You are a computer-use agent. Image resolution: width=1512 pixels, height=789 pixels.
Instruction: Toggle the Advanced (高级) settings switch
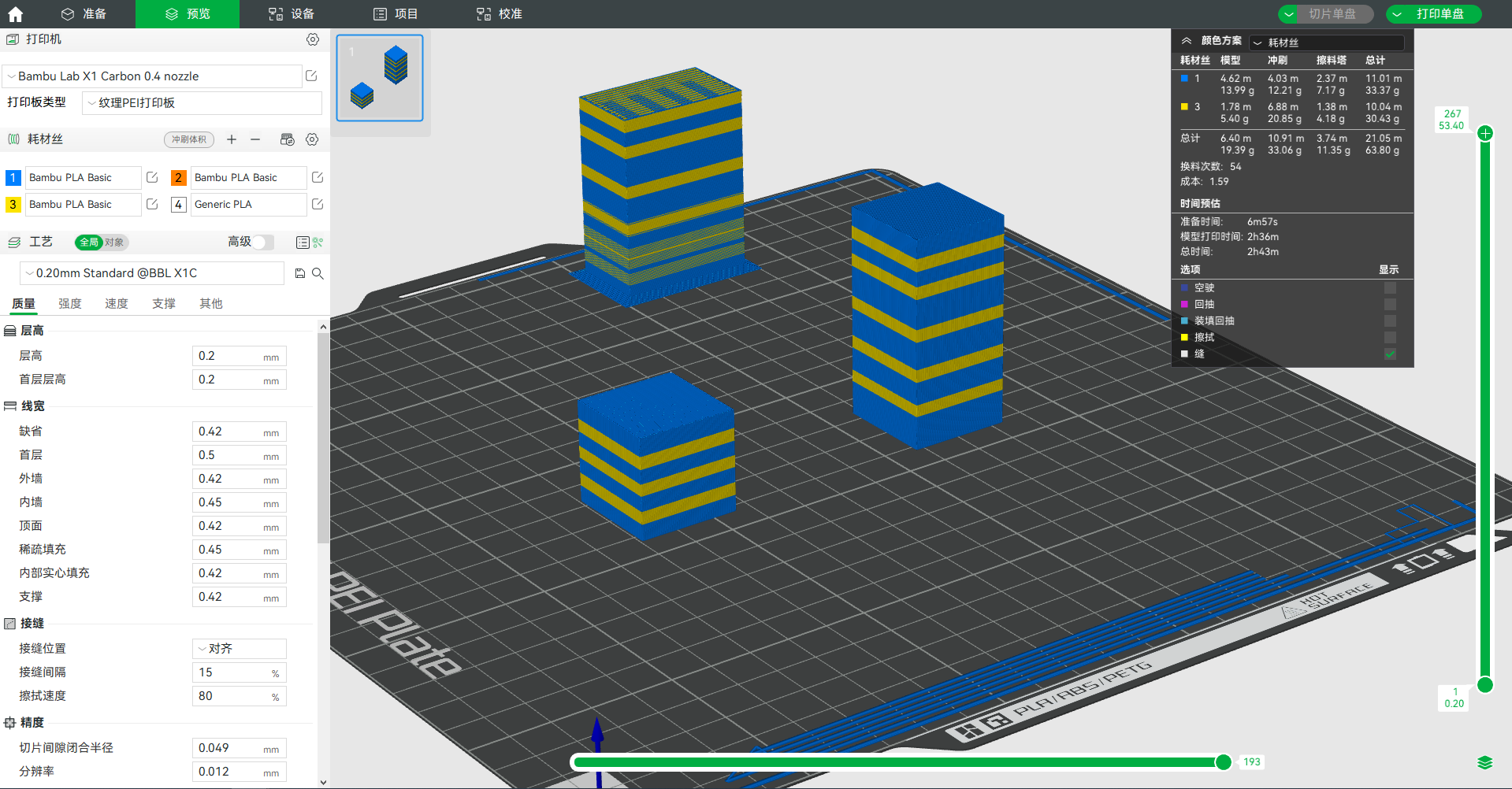[263, 242]
